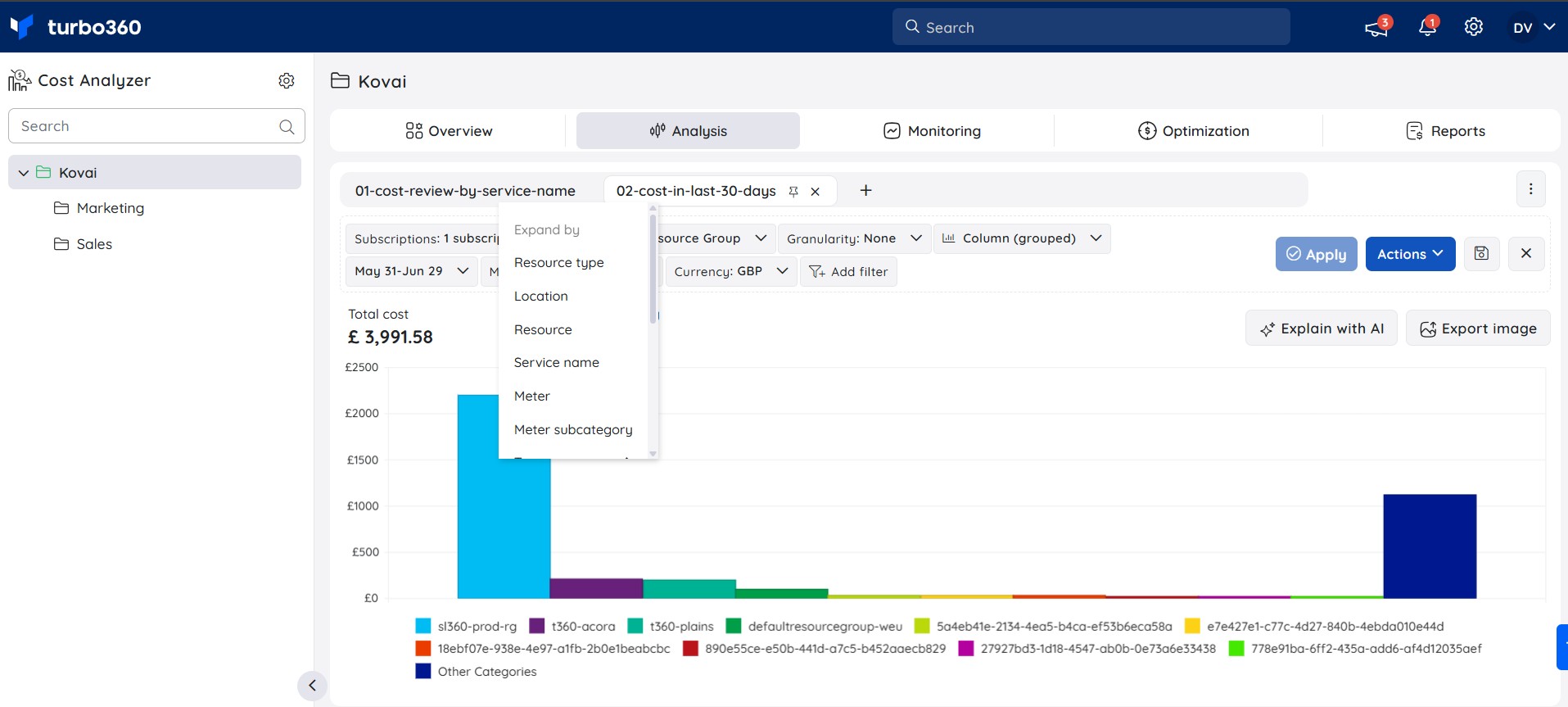Collapse the sidebar with the arrow button

click(312, 686)
